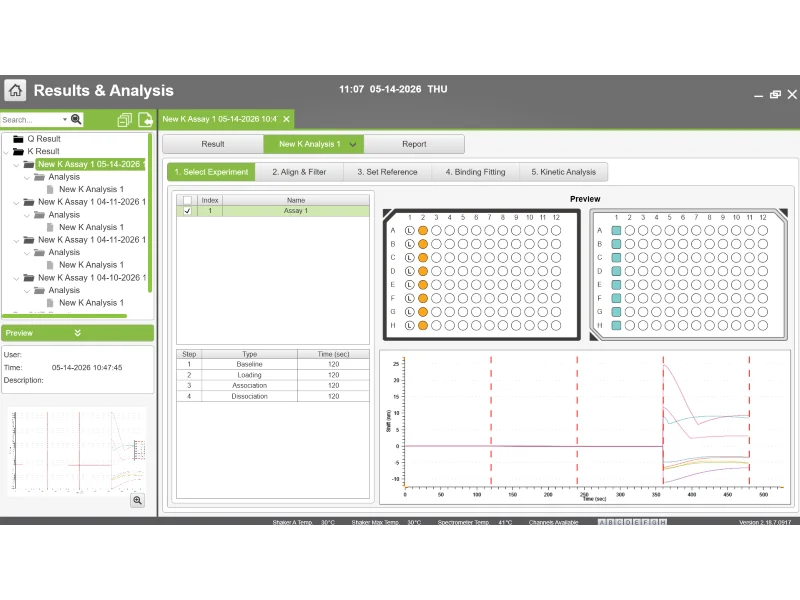Select teal sensor square in row D
Viewport: 800px width, 600px height.
[x=616, y=271]
